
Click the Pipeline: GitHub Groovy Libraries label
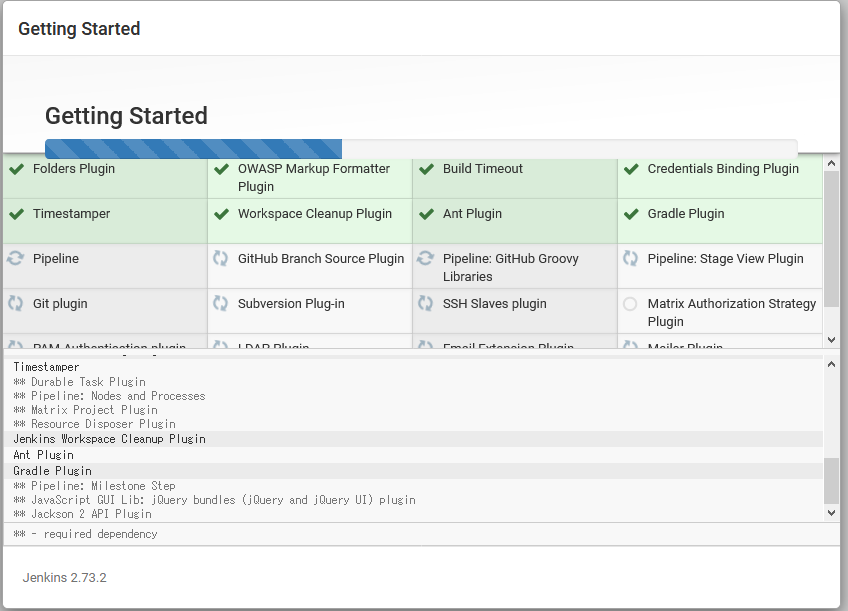coord(511,268)
